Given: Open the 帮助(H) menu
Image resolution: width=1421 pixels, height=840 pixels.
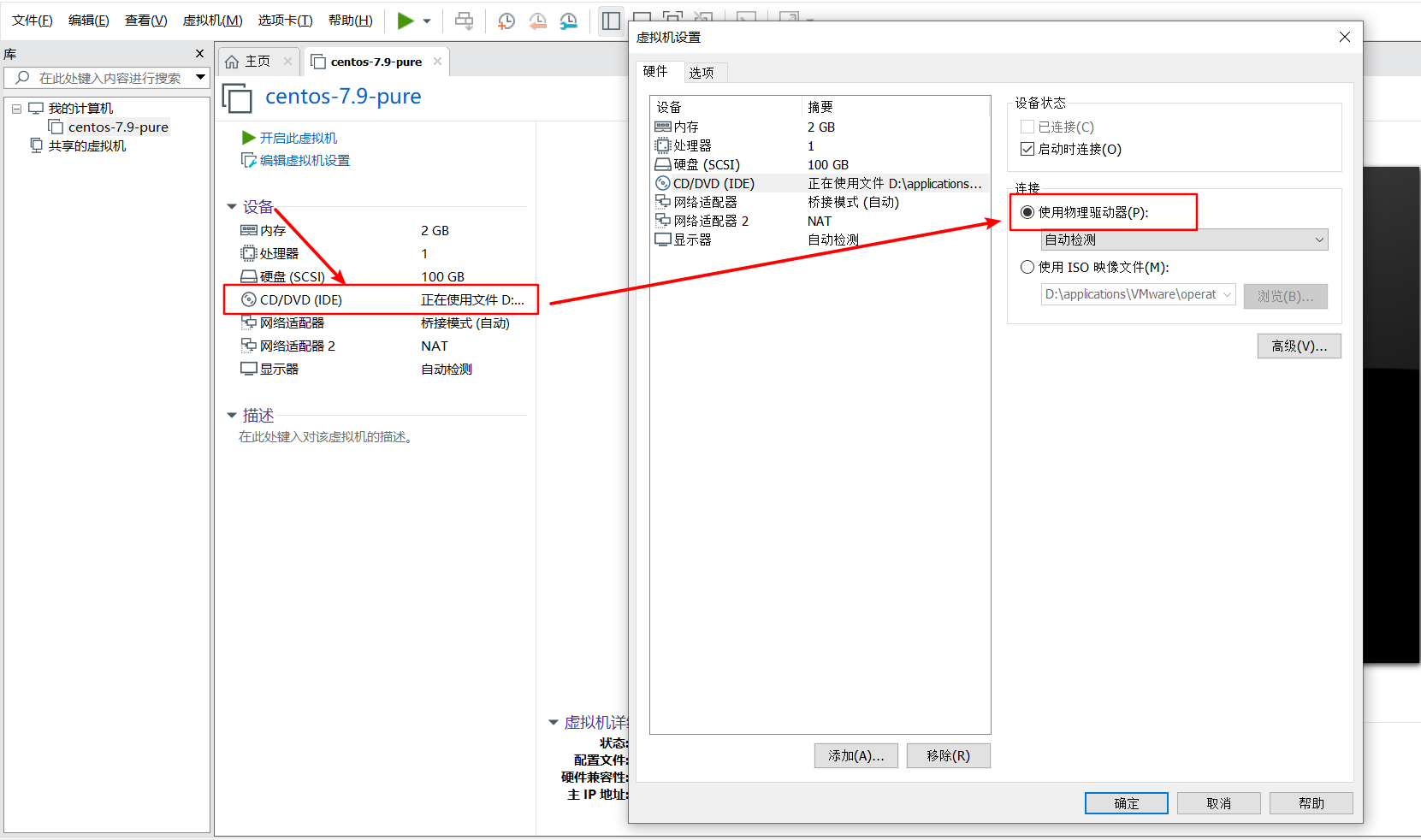Looking at the screenshot, I should (x=350, y=21).
